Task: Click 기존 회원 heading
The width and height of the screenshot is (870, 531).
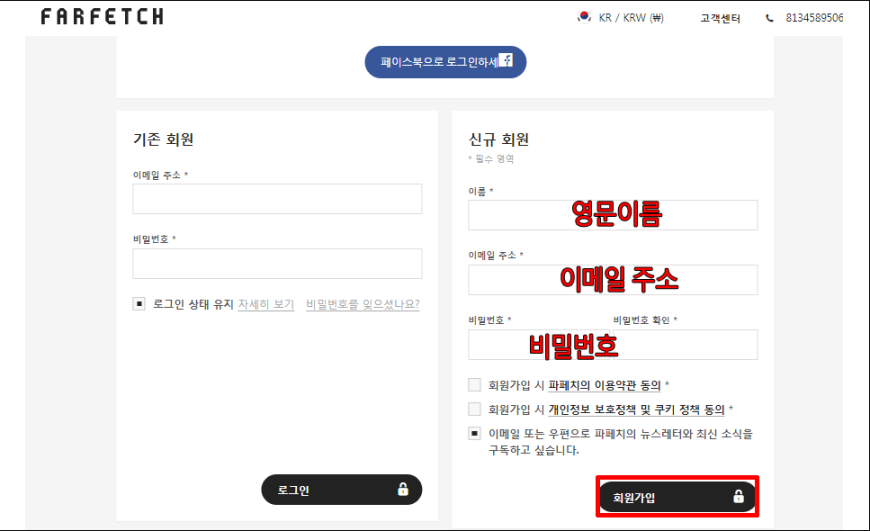Action: click(x=163, y=139)
